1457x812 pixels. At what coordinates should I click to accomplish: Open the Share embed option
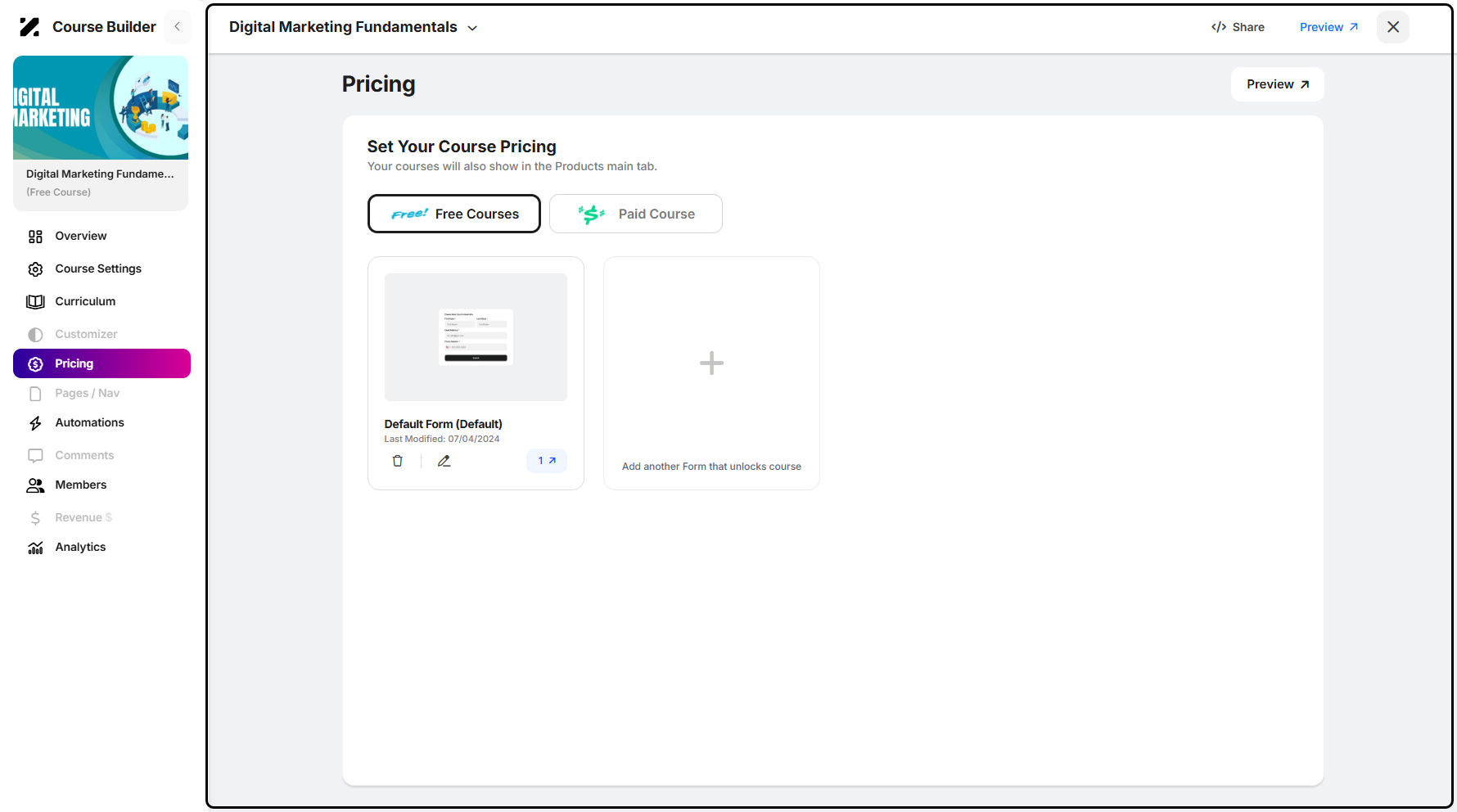(1238, 27)
